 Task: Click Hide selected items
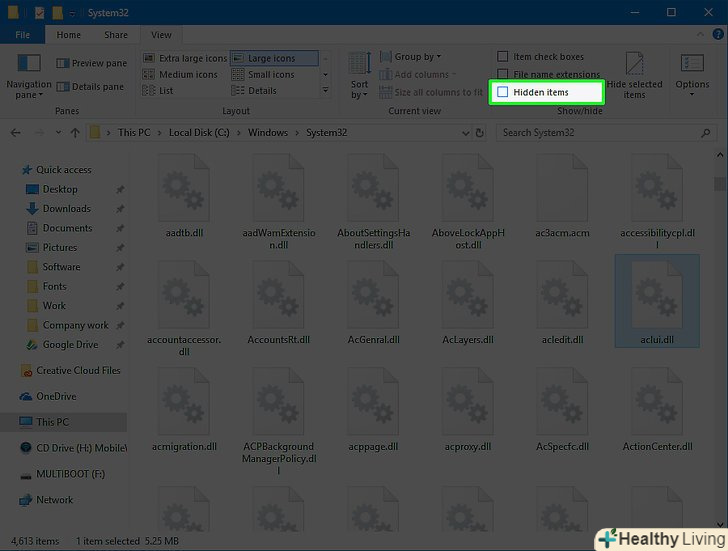point(634,76)
